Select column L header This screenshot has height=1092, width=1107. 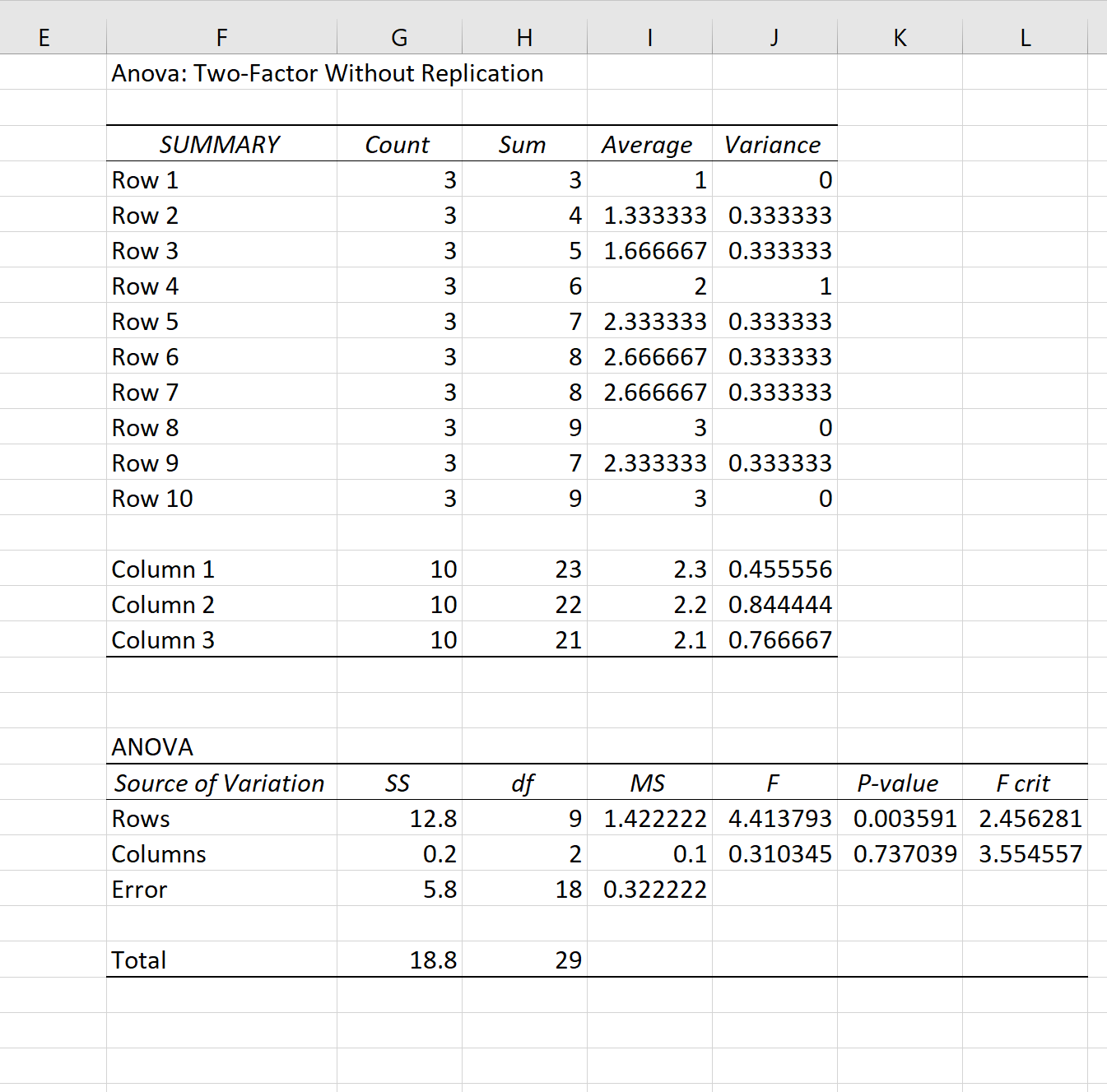[1025, 37]
